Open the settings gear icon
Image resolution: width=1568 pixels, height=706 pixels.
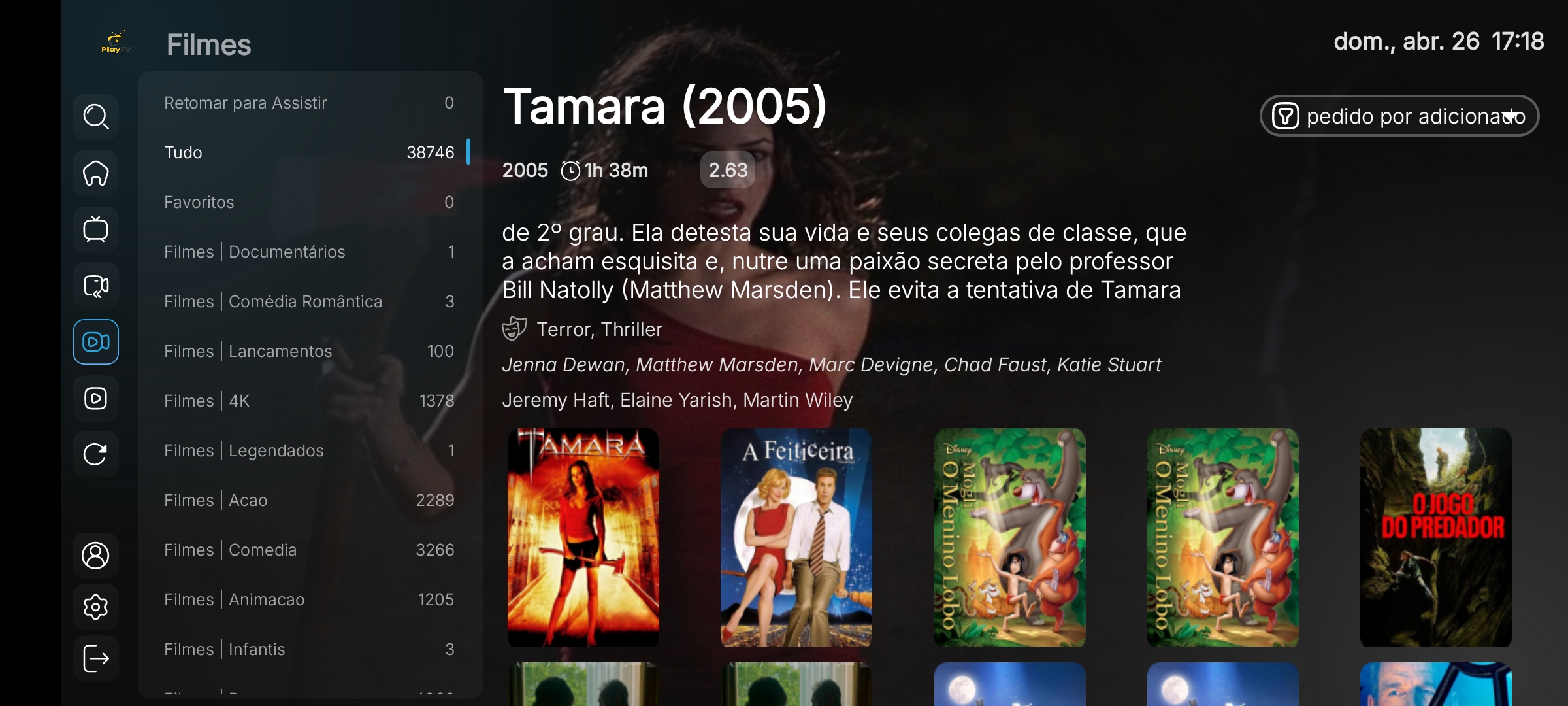pyautogui.click(x=95, y=607)
